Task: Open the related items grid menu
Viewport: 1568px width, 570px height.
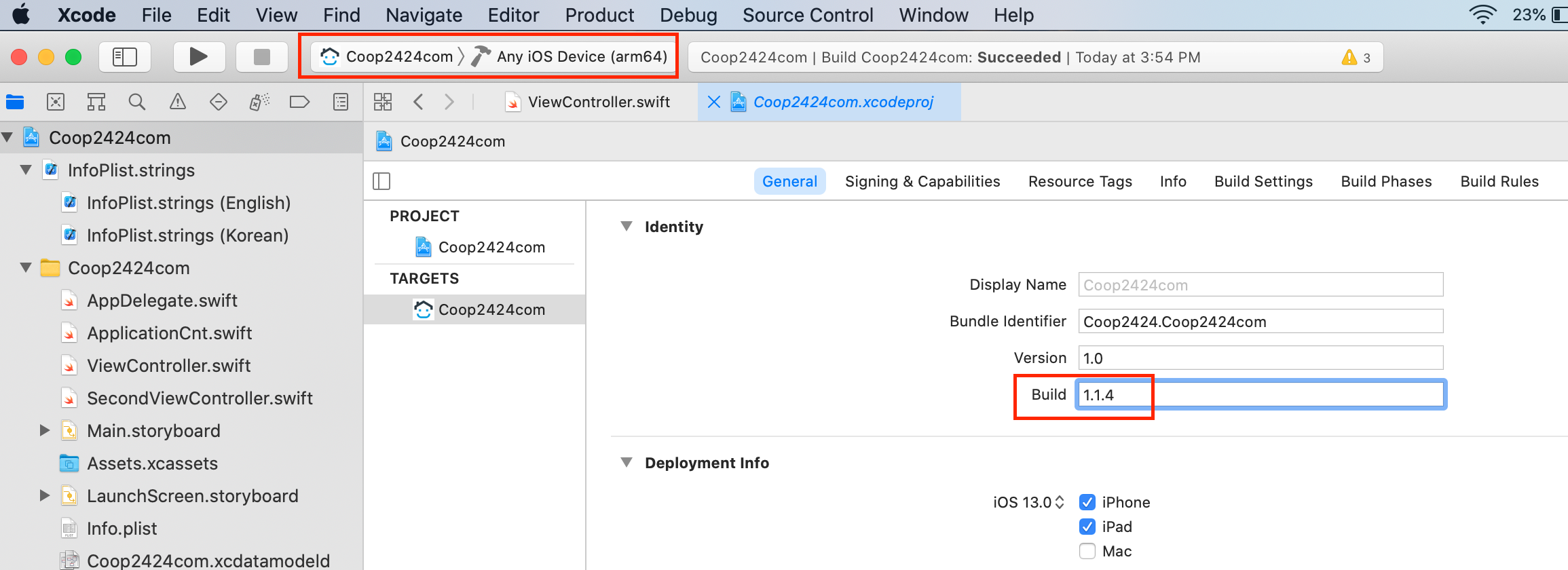Action: click(383, 102)
